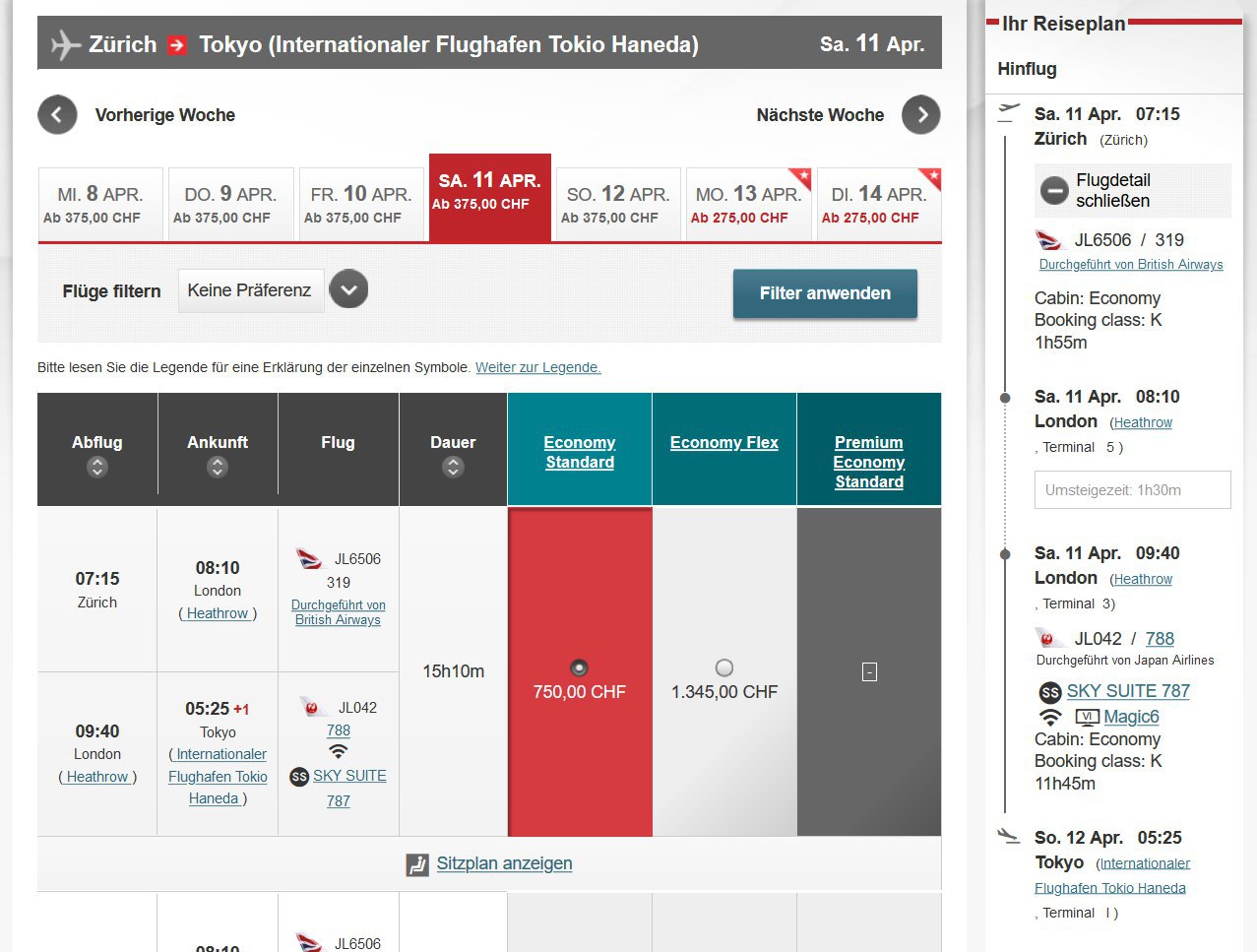Select Do. 9 Apr. date tab
This screenshot has height=952, width=1257.
coord(230,205)
